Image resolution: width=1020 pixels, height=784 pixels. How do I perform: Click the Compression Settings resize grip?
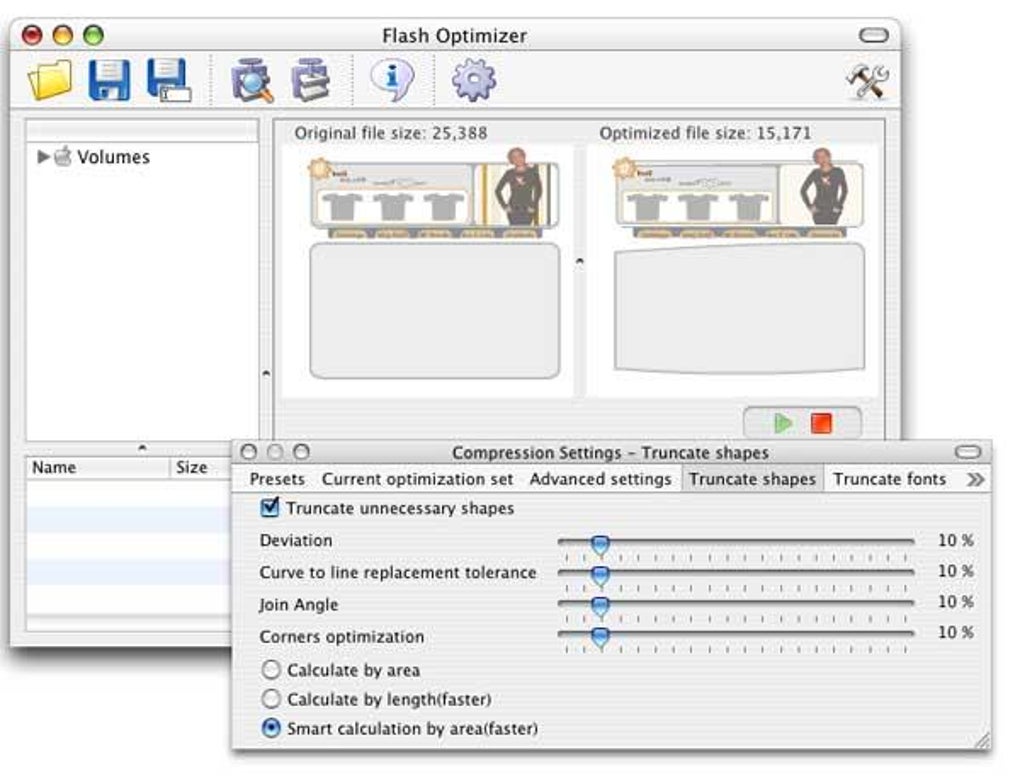point(982,740)
